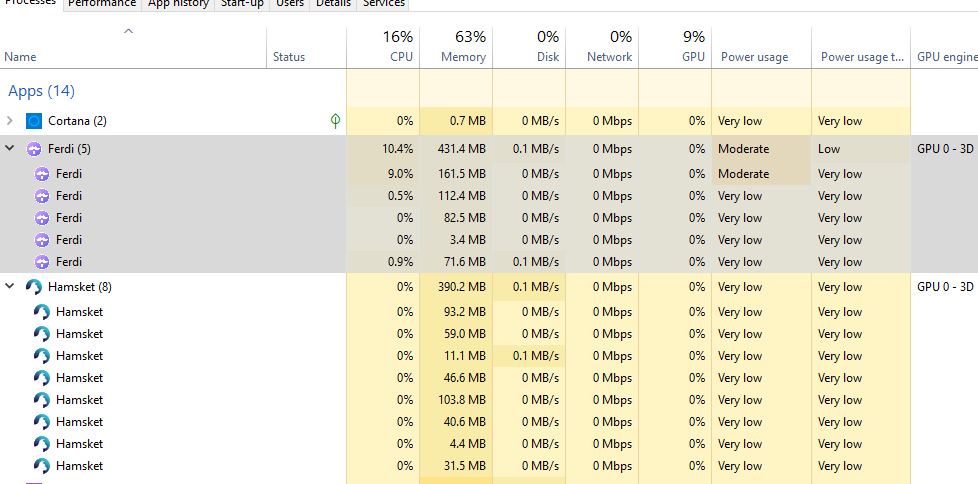Click the 431.4 MB memory value
This screenshot has height=484, width=978.
462,149
